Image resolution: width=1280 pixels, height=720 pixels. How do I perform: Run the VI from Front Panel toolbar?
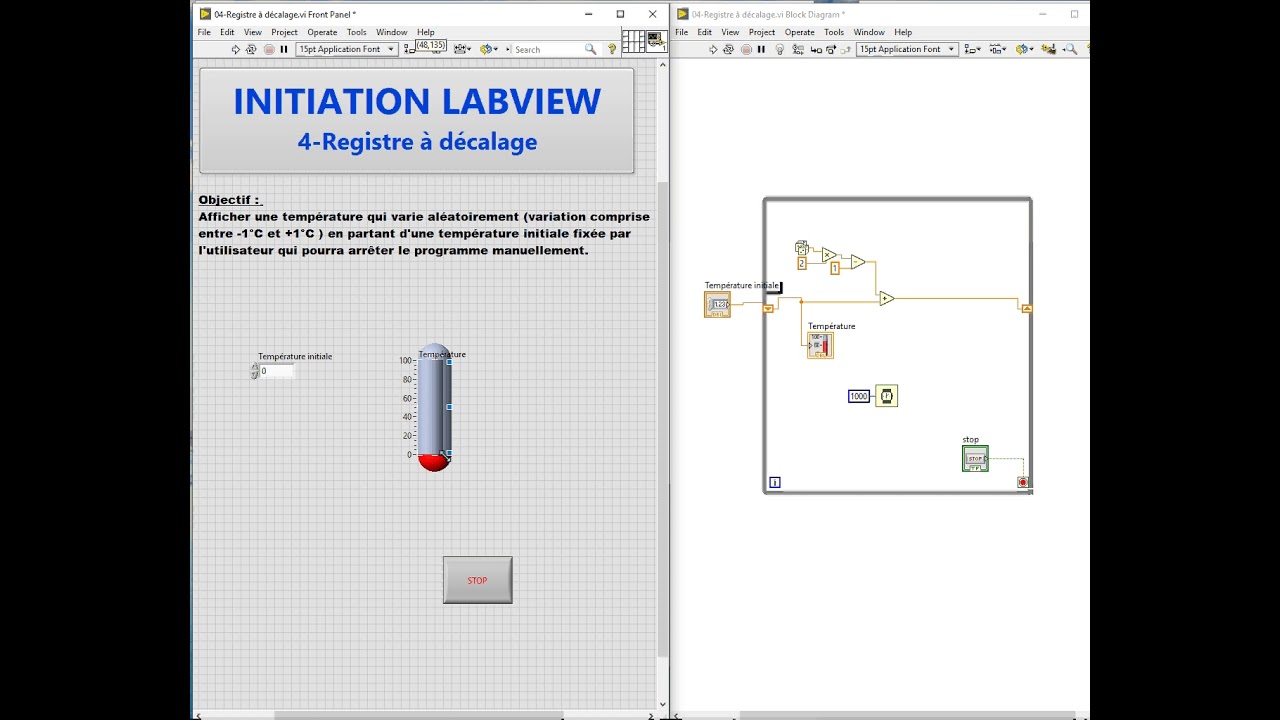click(236, 49)
